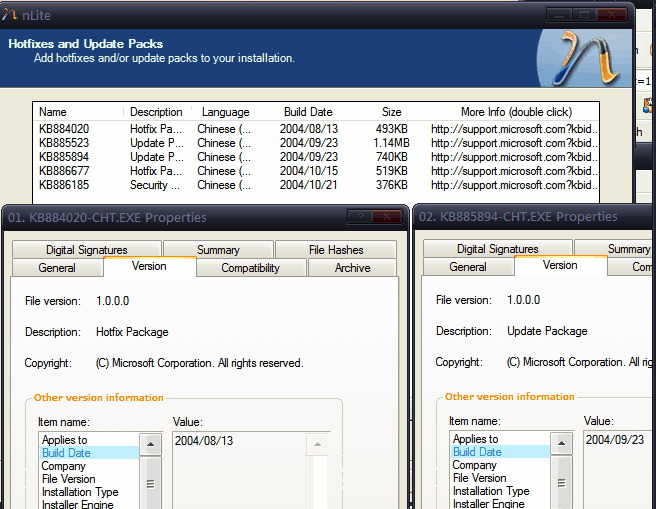Select Version tab in KB885894 Properties
The height and width of the screenshot is (509, 656).
pyautogui.click(x=560, y=265)
